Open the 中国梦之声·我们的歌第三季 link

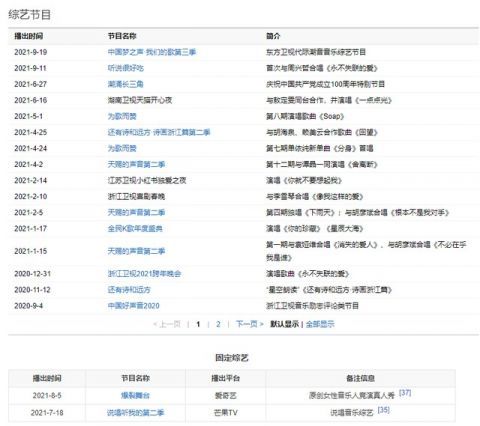click(152, 52)
